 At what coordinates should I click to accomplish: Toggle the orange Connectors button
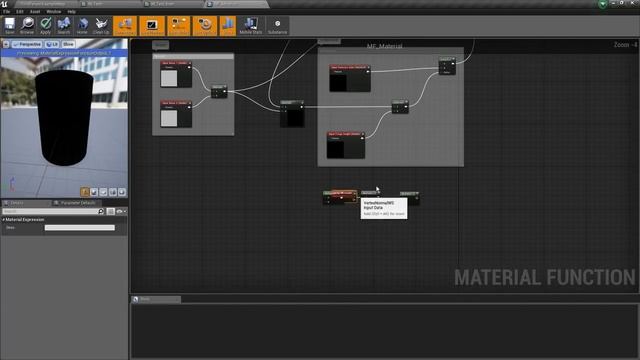point(125,26)
